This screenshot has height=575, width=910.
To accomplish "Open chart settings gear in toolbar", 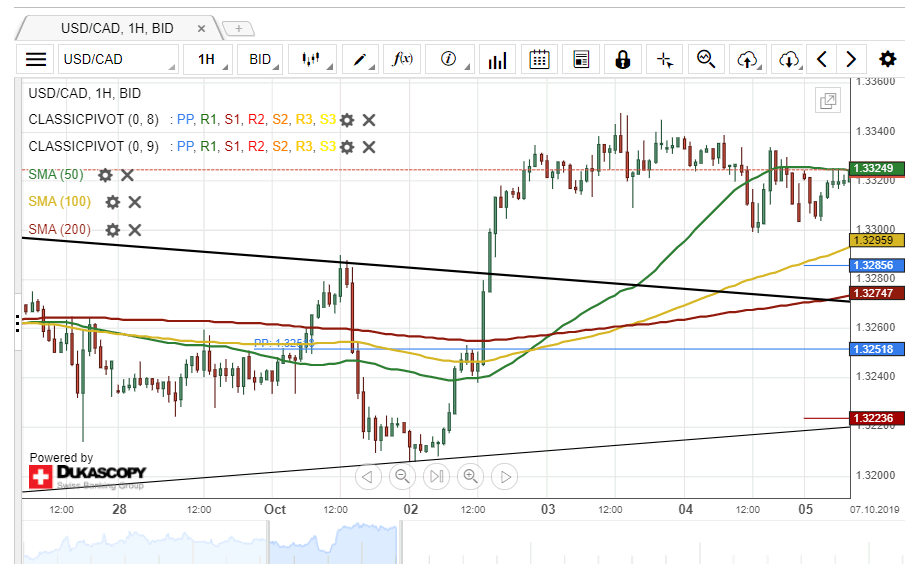I will tap(887, 59).
